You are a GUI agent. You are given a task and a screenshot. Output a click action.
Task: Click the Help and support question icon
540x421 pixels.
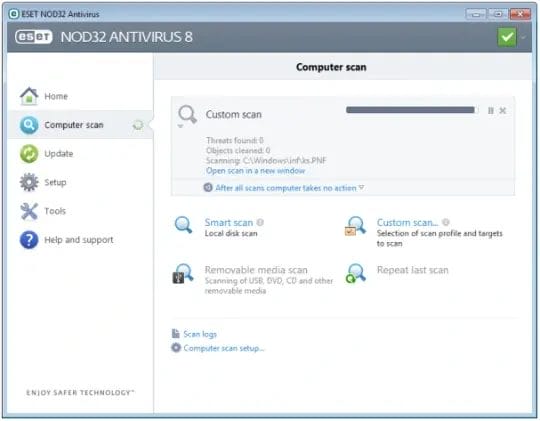29,240
